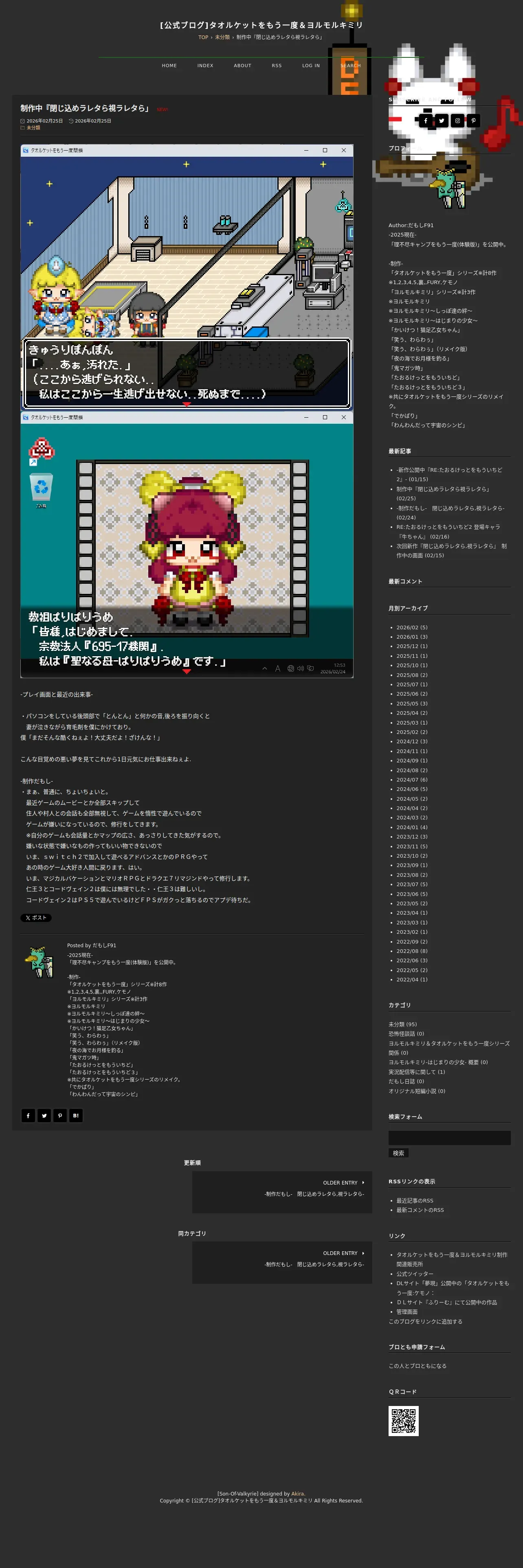Open the sidebar Instagram follow icon
Image resolution: width=523 pixels, height=1568 pixels.
(x=457, y=120)
